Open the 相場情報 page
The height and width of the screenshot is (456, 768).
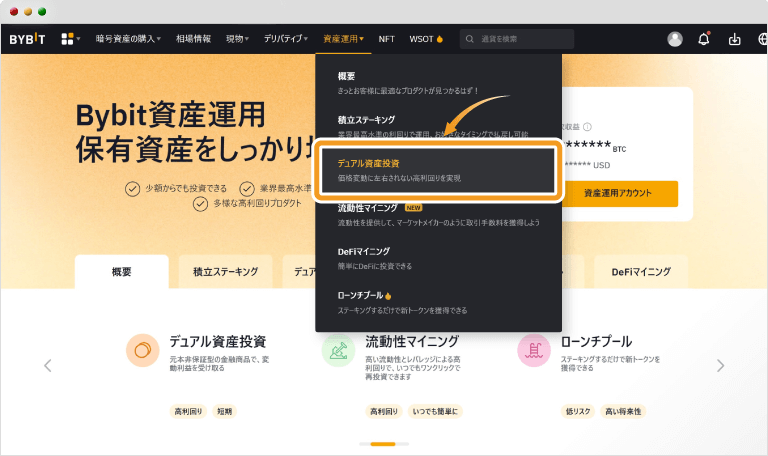(x=193, y=39)
